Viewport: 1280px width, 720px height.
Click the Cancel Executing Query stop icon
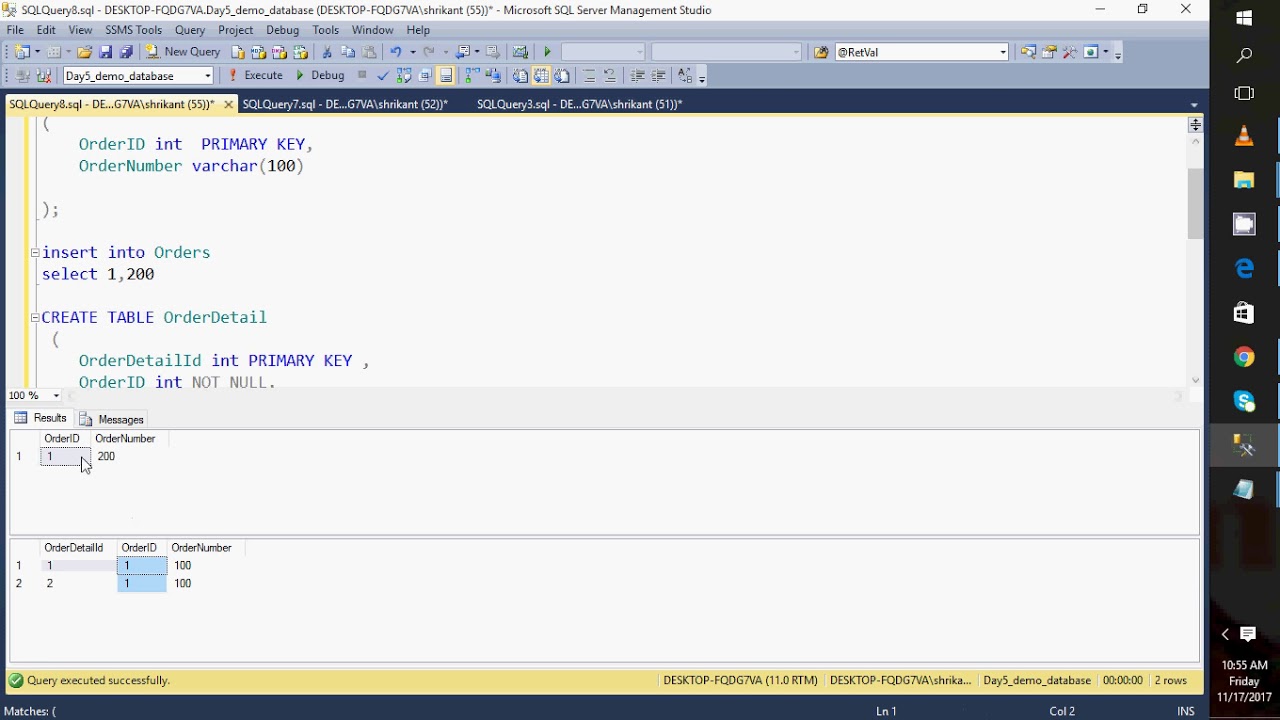[x=362, y=74]
